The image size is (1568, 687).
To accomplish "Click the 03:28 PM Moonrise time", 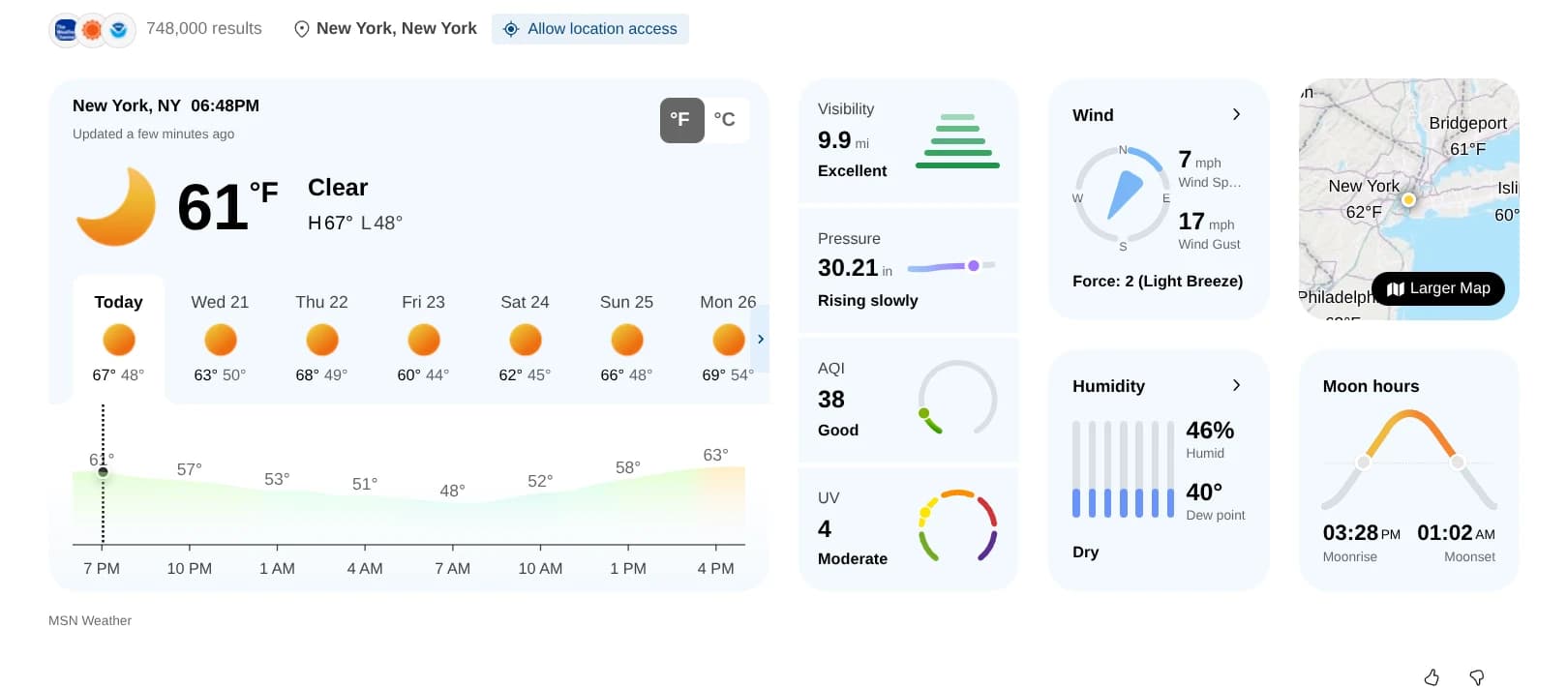I will 1361,533.
